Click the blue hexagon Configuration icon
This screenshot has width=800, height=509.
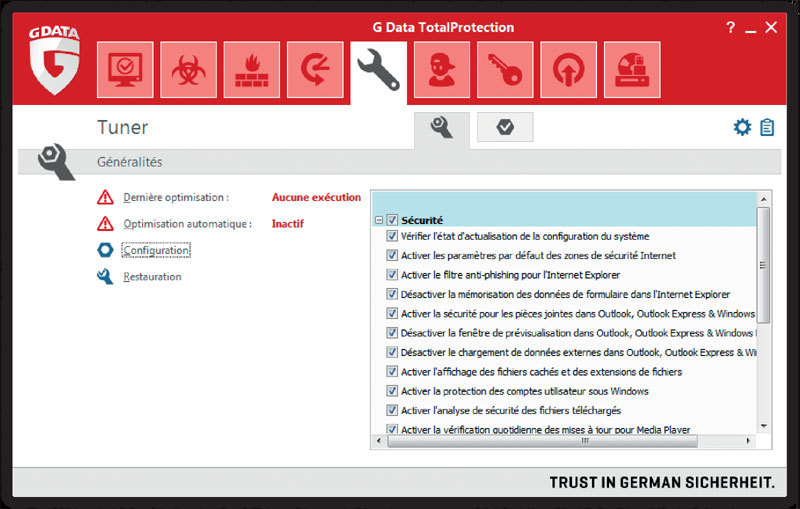coord(105,250)
